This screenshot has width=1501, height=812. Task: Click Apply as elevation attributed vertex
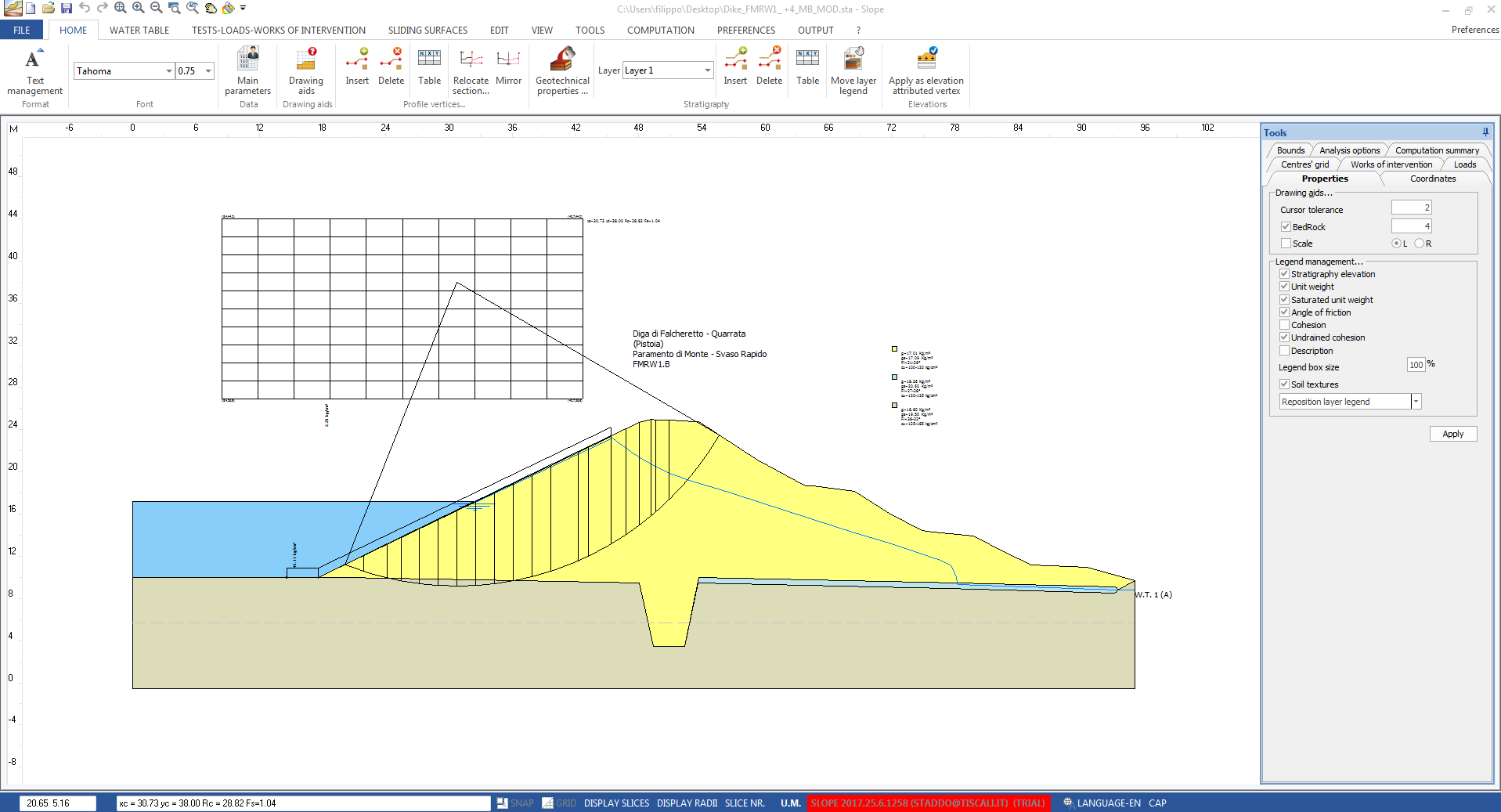click(x=925, y=70)
